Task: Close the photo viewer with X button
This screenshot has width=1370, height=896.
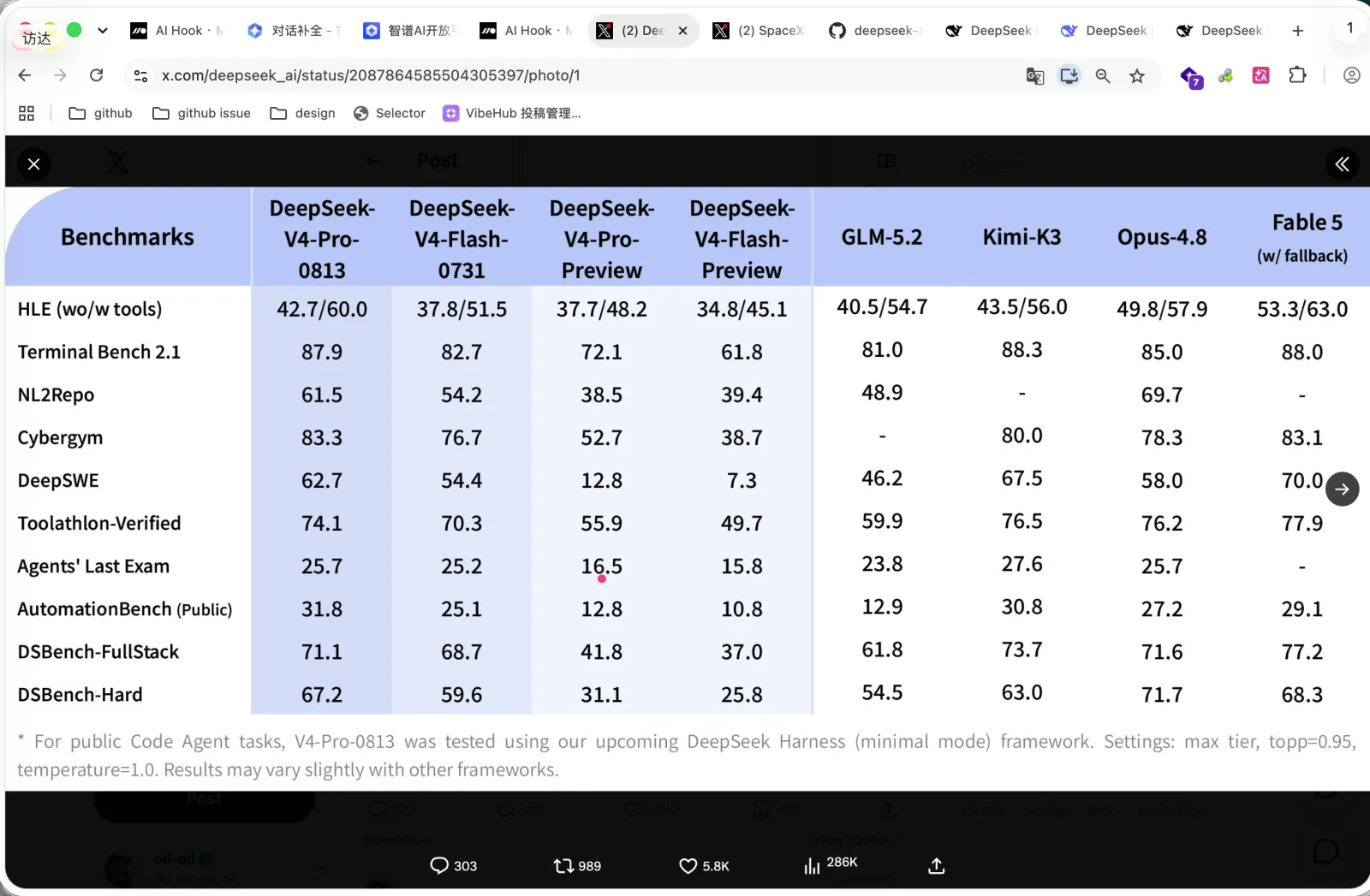Action: (x=33, y=163)
